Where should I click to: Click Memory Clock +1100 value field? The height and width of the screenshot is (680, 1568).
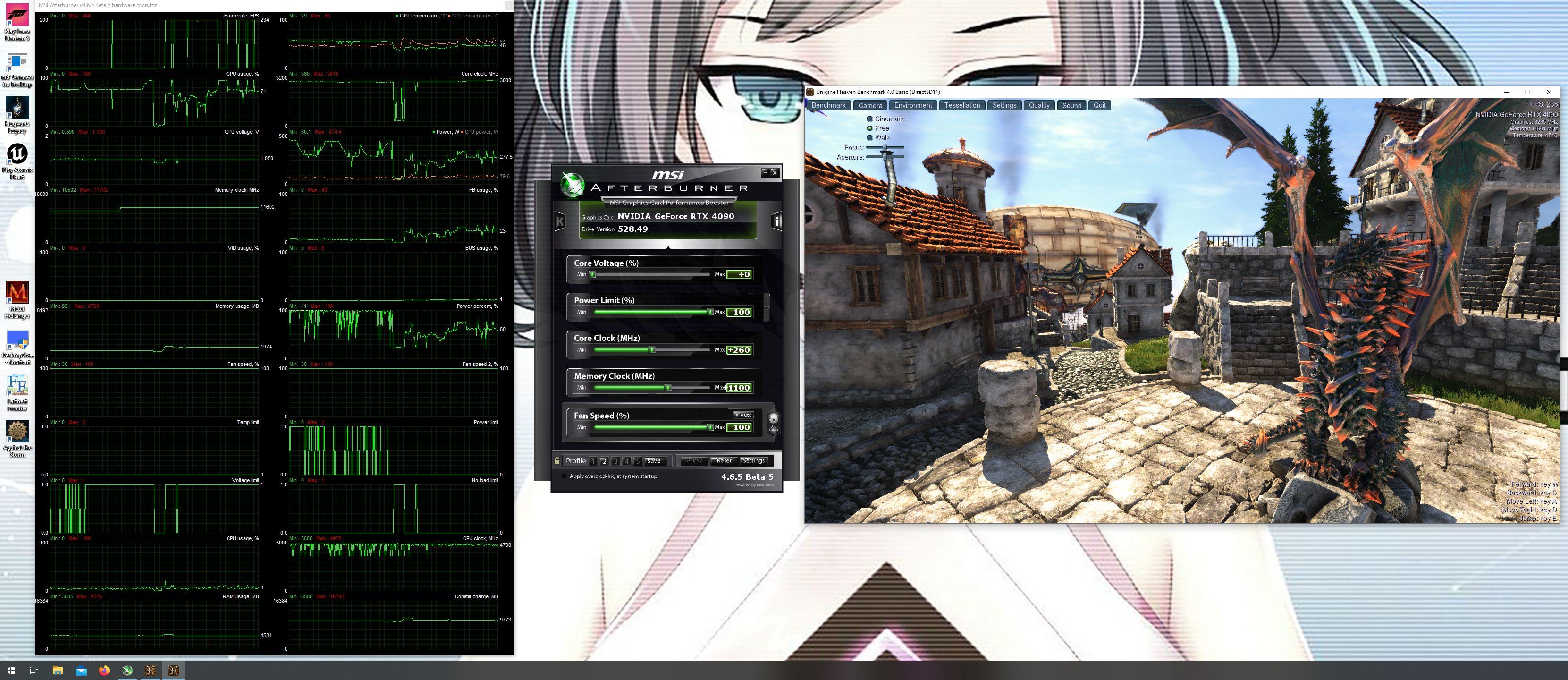pos(740,388)
